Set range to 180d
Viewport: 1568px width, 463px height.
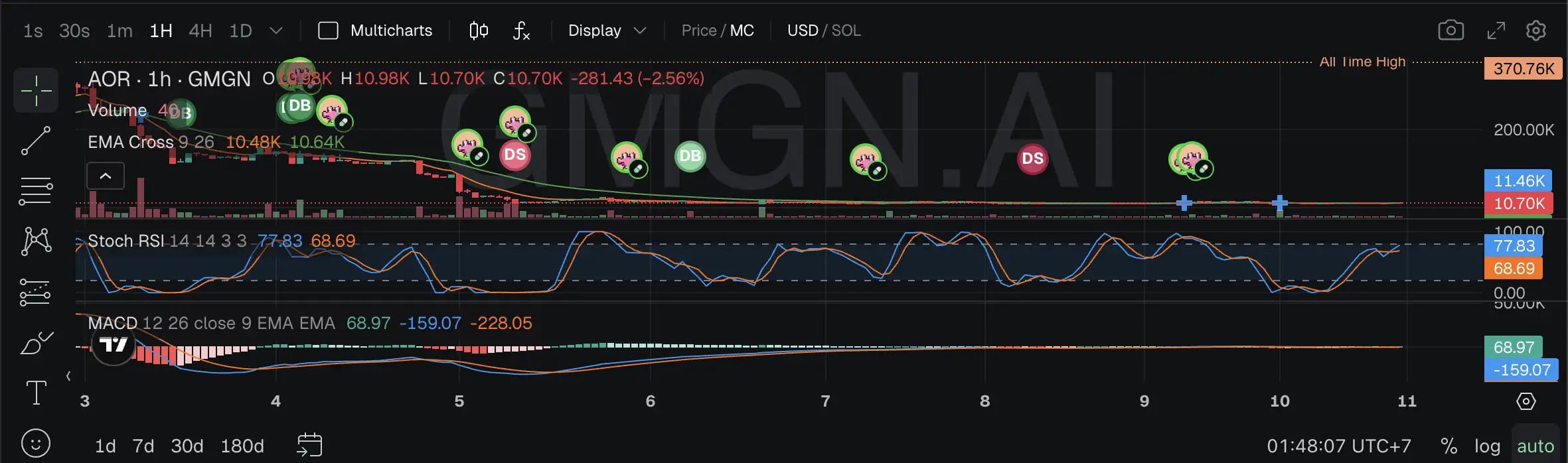[x=242, y=446]
